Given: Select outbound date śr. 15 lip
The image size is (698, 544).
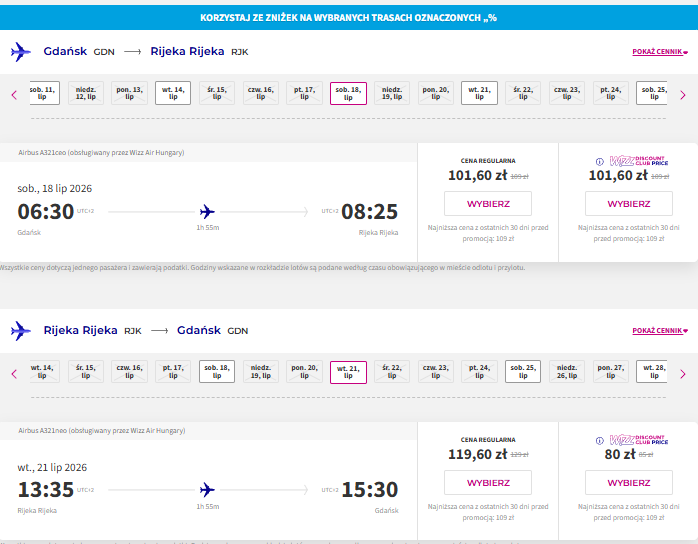Looking at the screenshot, I should (217, 93).
